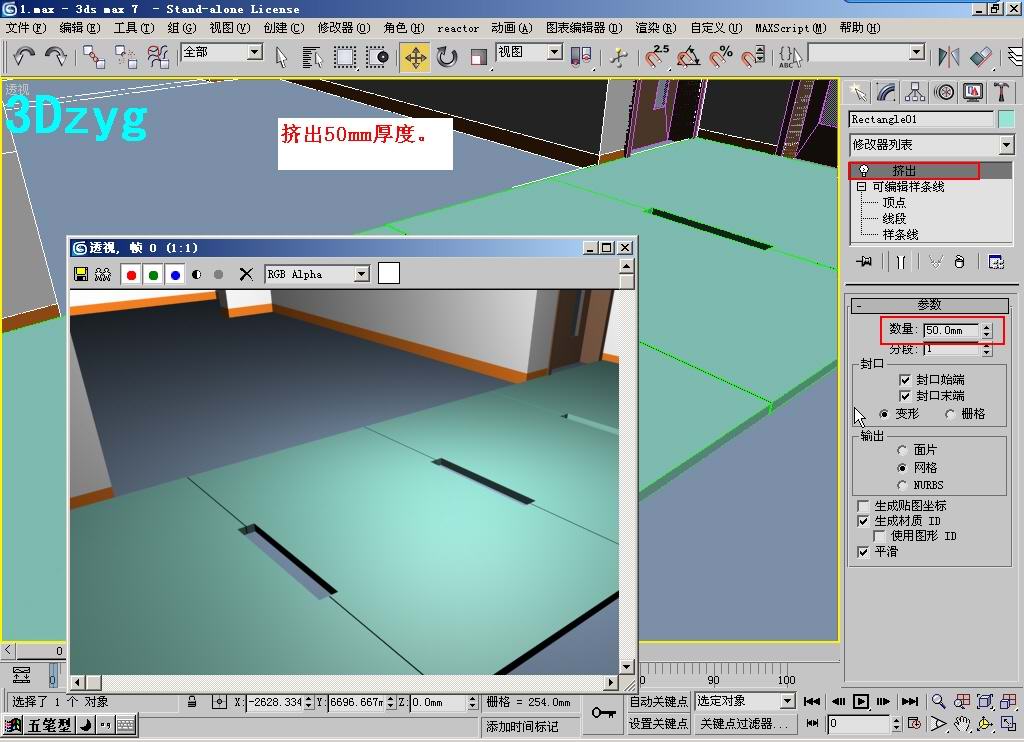Click the 设置关键点 button

658,724
